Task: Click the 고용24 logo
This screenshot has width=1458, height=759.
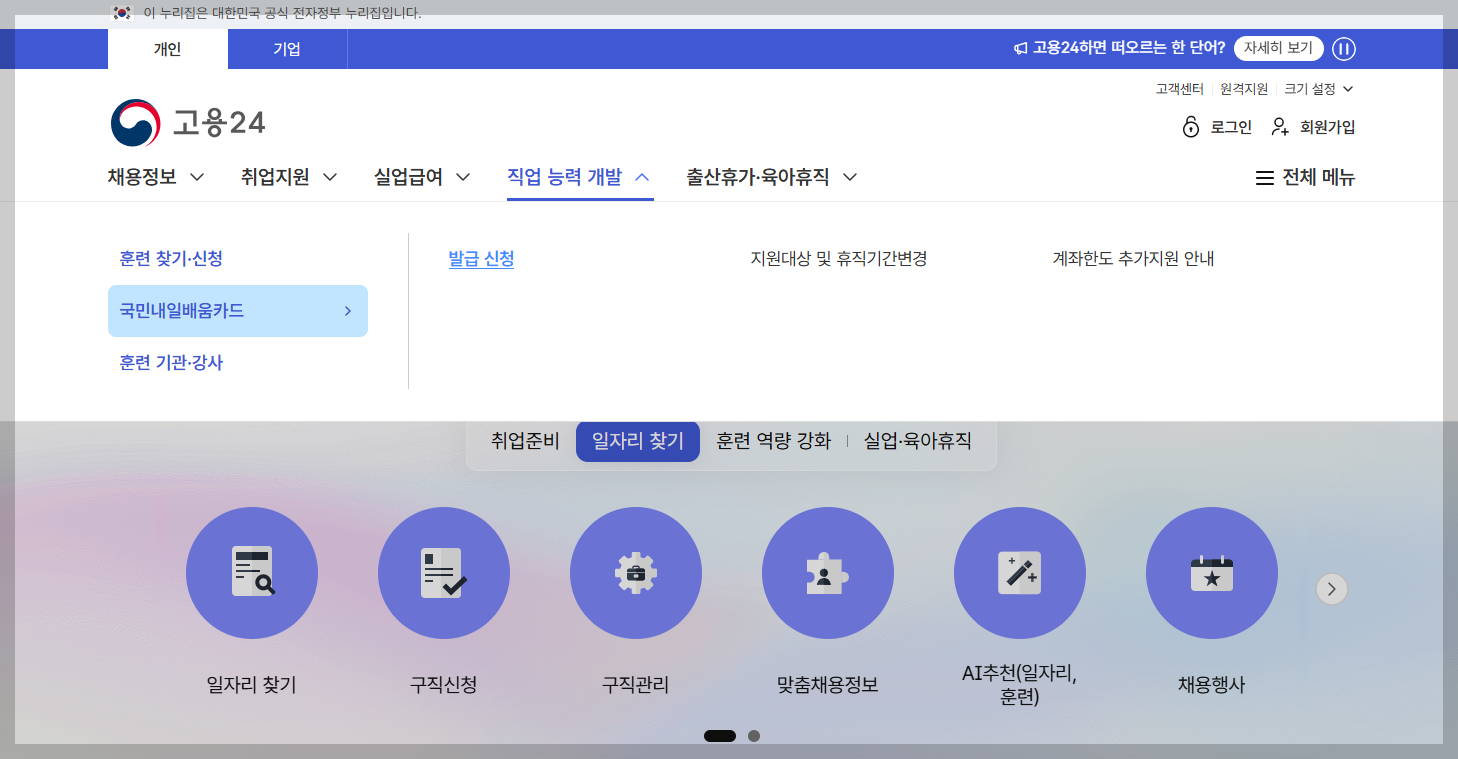Action: pos(188,123)
